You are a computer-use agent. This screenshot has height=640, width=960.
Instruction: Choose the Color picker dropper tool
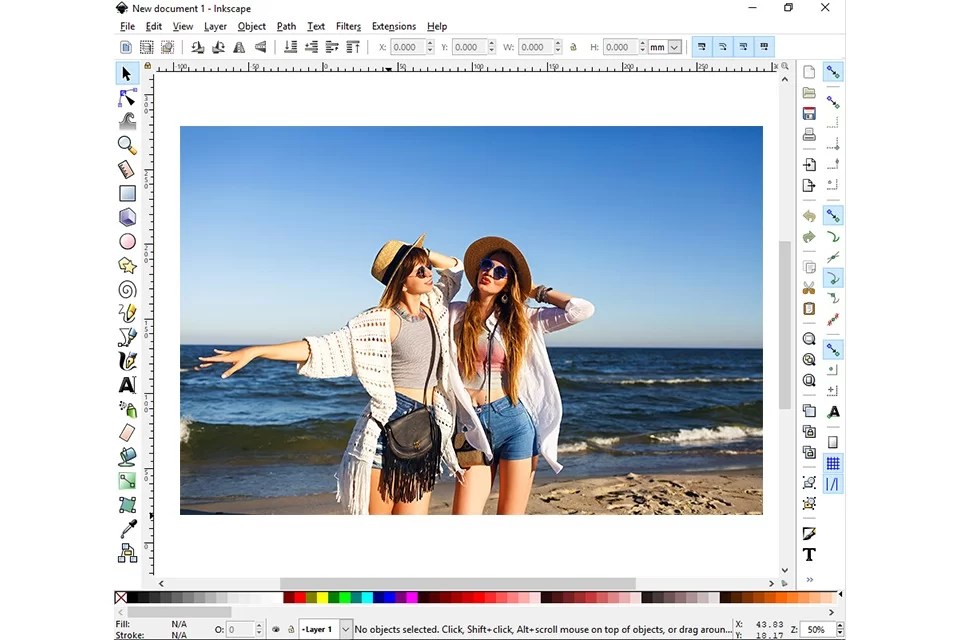click(127, 529)
